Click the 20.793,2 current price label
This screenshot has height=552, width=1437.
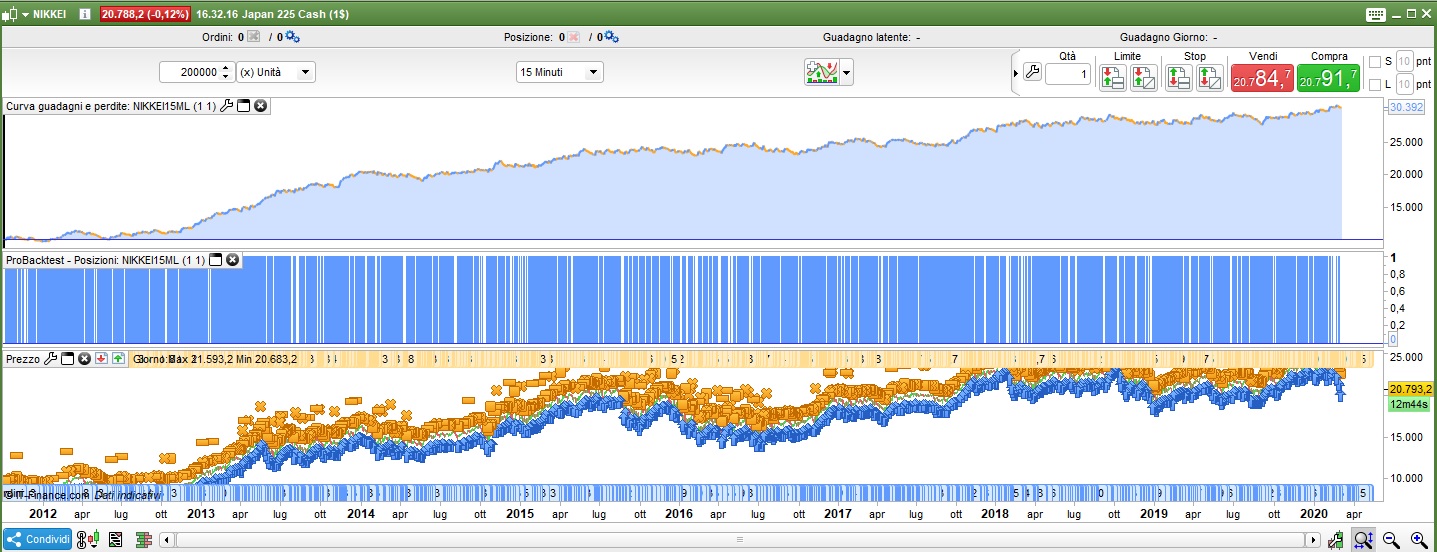pos(1411,389)
